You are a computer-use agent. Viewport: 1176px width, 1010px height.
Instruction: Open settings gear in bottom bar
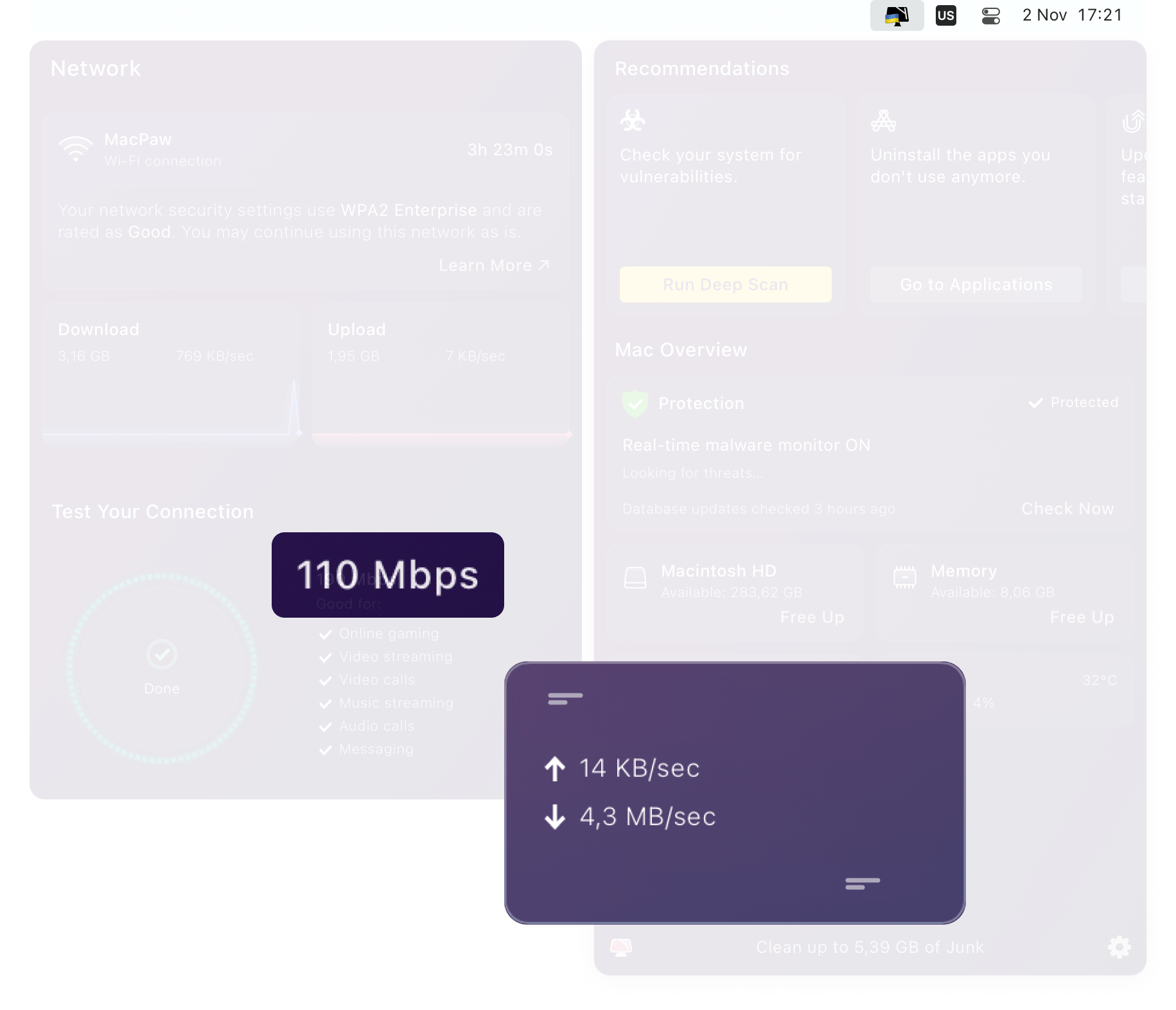coord(1119,946)
